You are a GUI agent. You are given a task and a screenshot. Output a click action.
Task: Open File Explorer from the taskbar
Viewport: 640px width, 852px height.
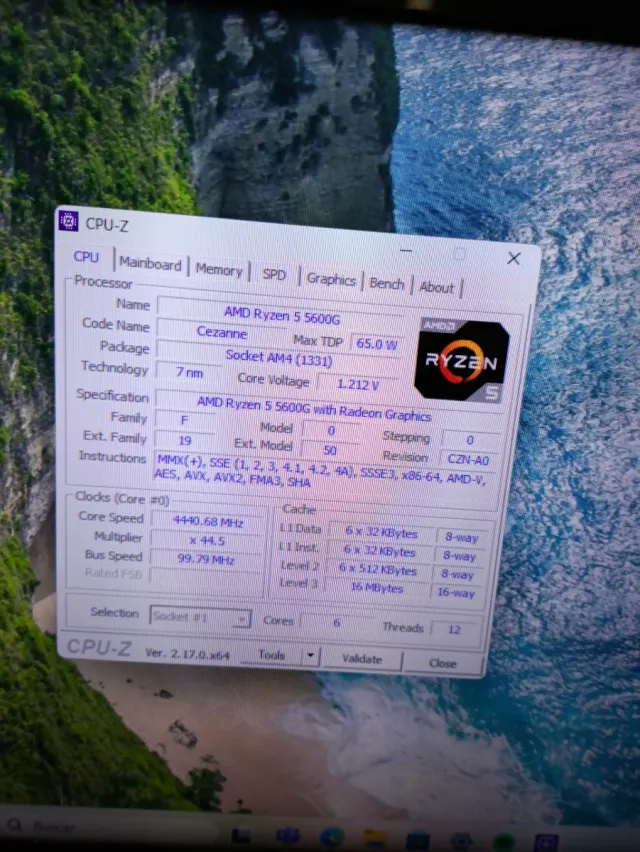(x=375, y=840)
